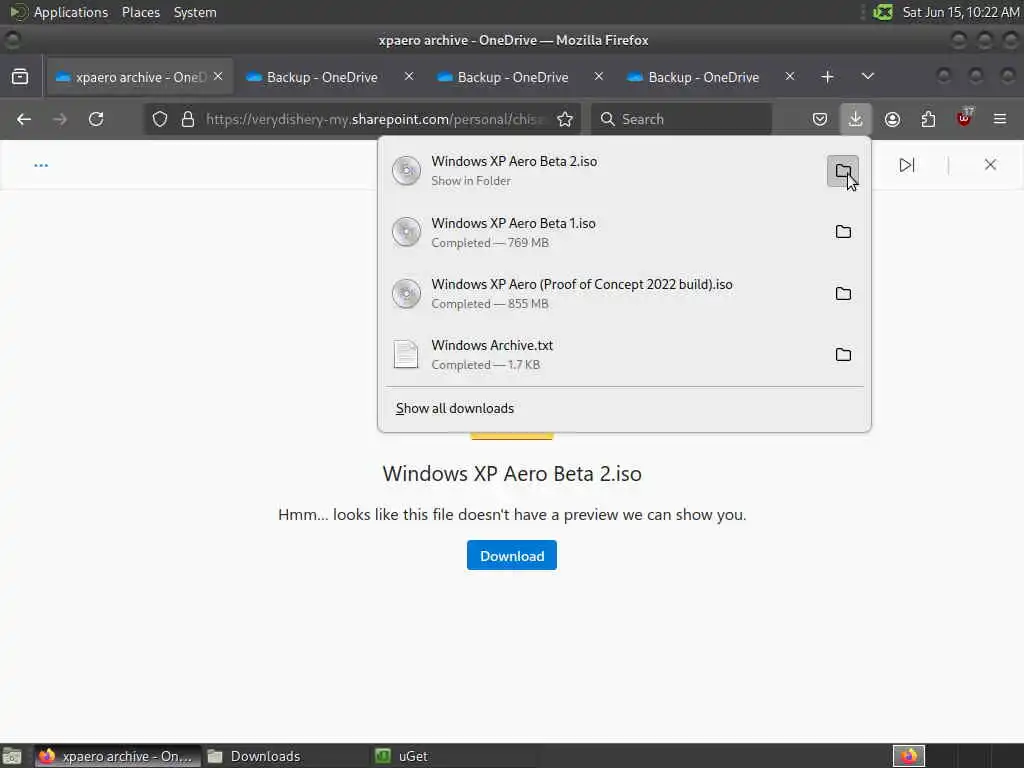Open Windows Archive.txt download entry
The image size is (1024, 768).
pyautogui.click(x=604, y=355)
